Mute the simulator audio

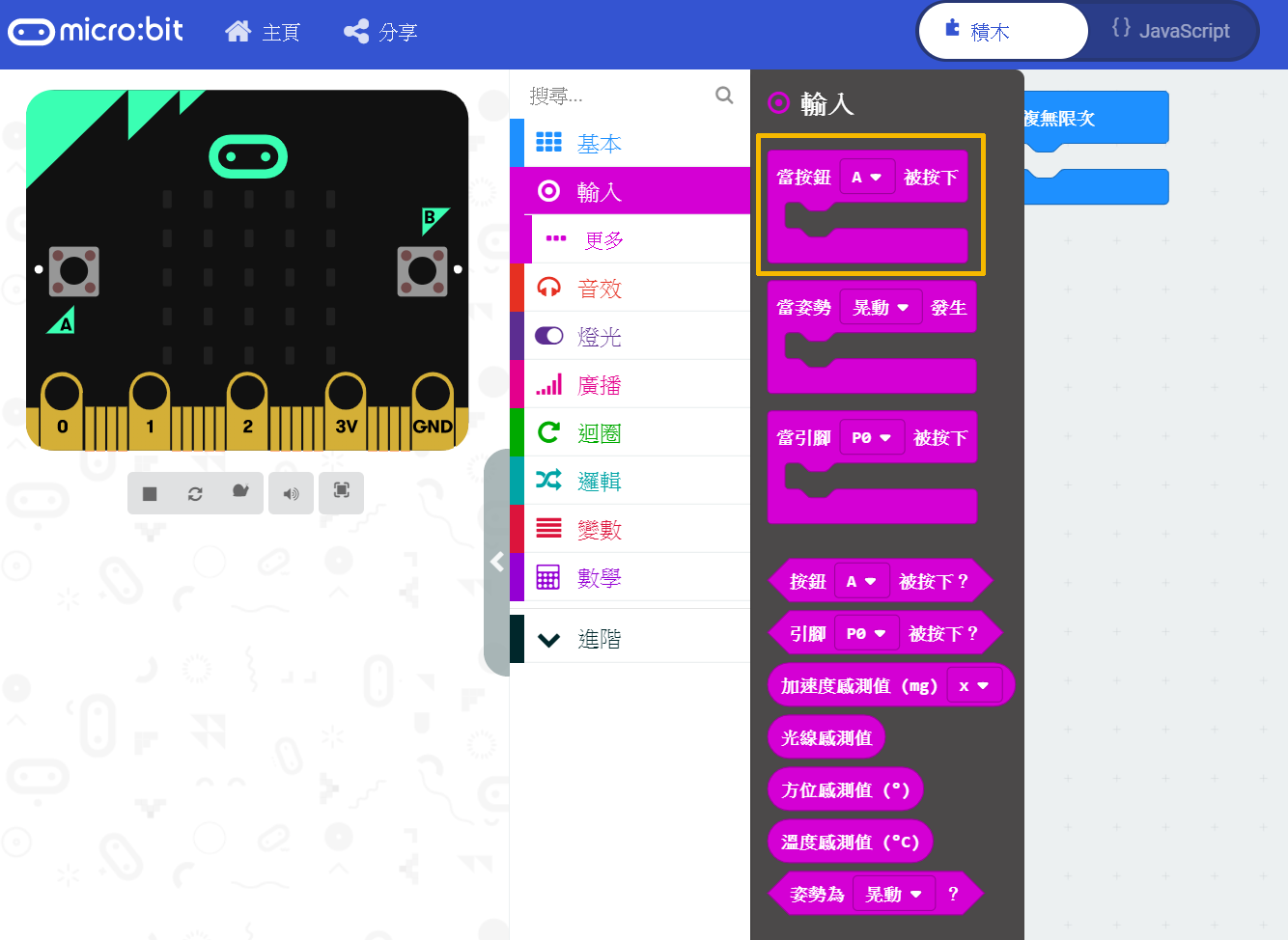pyautogui.click(x=291, y=493)
